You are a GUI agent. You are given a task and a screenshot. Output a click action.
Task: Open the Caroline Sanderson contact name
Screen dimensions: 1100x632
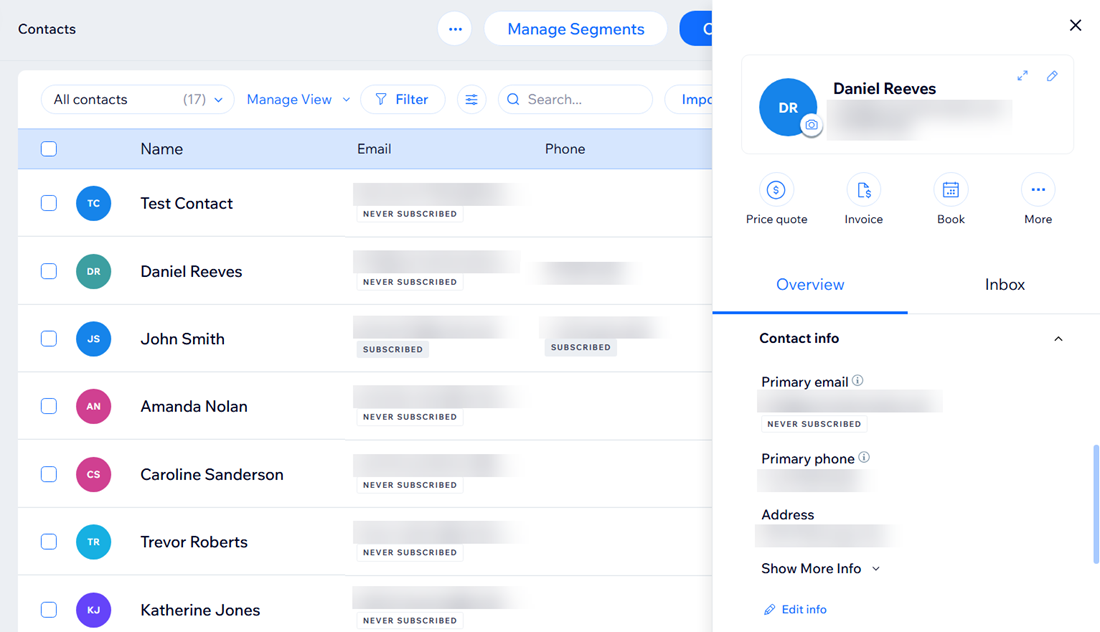(212, 474)
